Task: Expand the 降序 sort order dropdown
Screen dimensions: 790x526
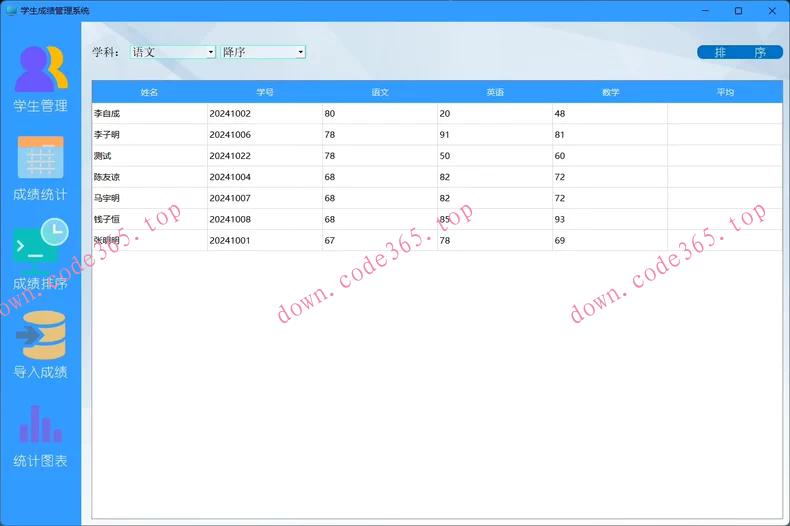Action: [300, 52]
